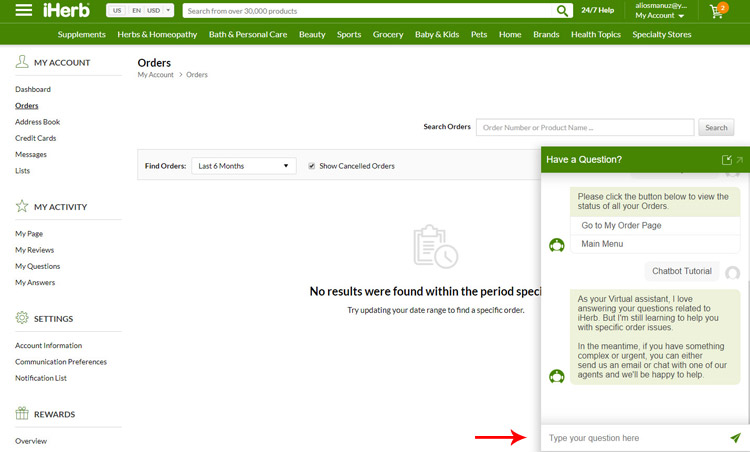Open Account Information link

click(48, 345)
